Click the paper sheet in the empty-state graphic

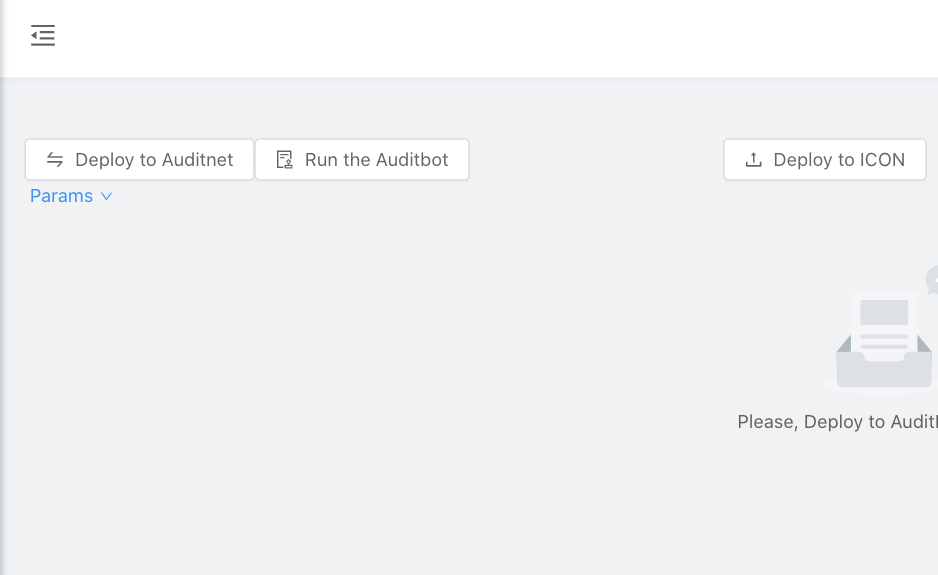pyautogui.click(x=884, y=326)
